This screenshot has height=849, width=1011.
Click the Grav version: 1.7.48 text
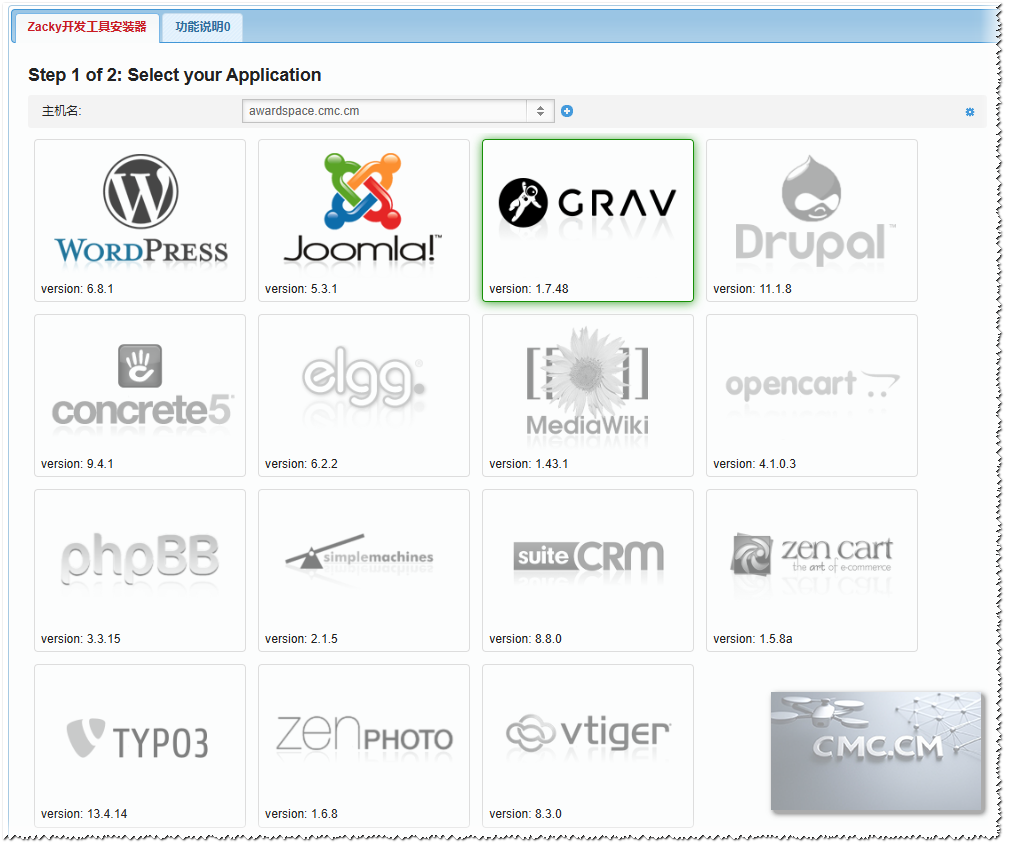coord(529,289)
